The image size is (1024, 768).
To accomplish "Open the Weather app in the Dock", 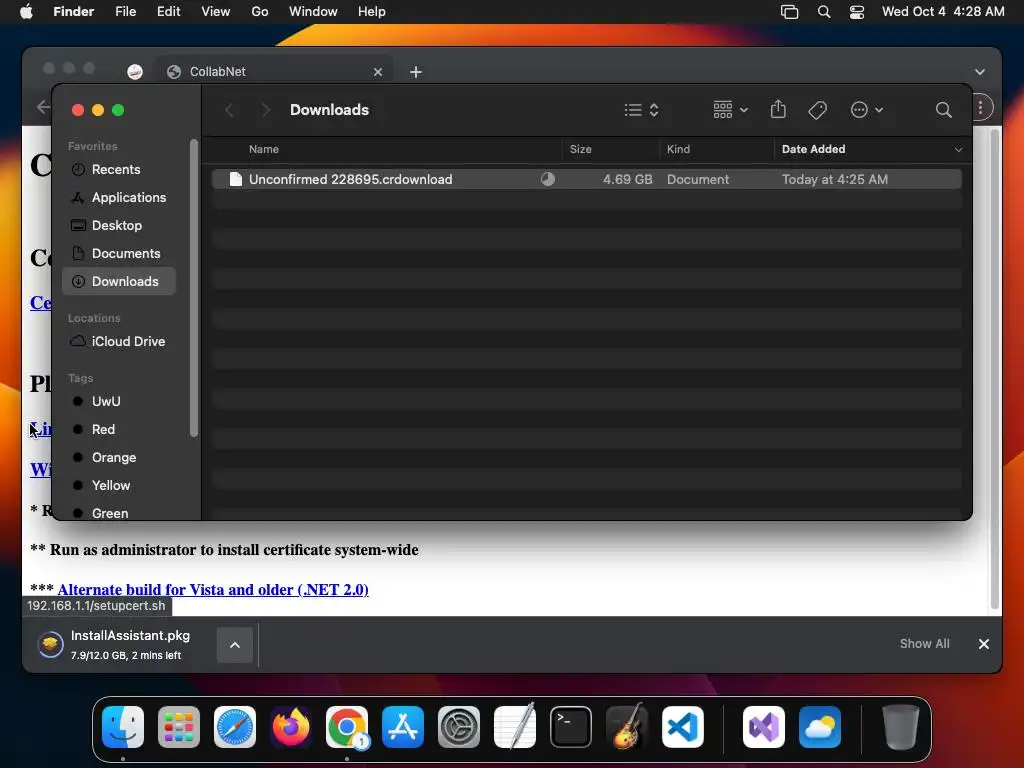I will click(820, 727).
